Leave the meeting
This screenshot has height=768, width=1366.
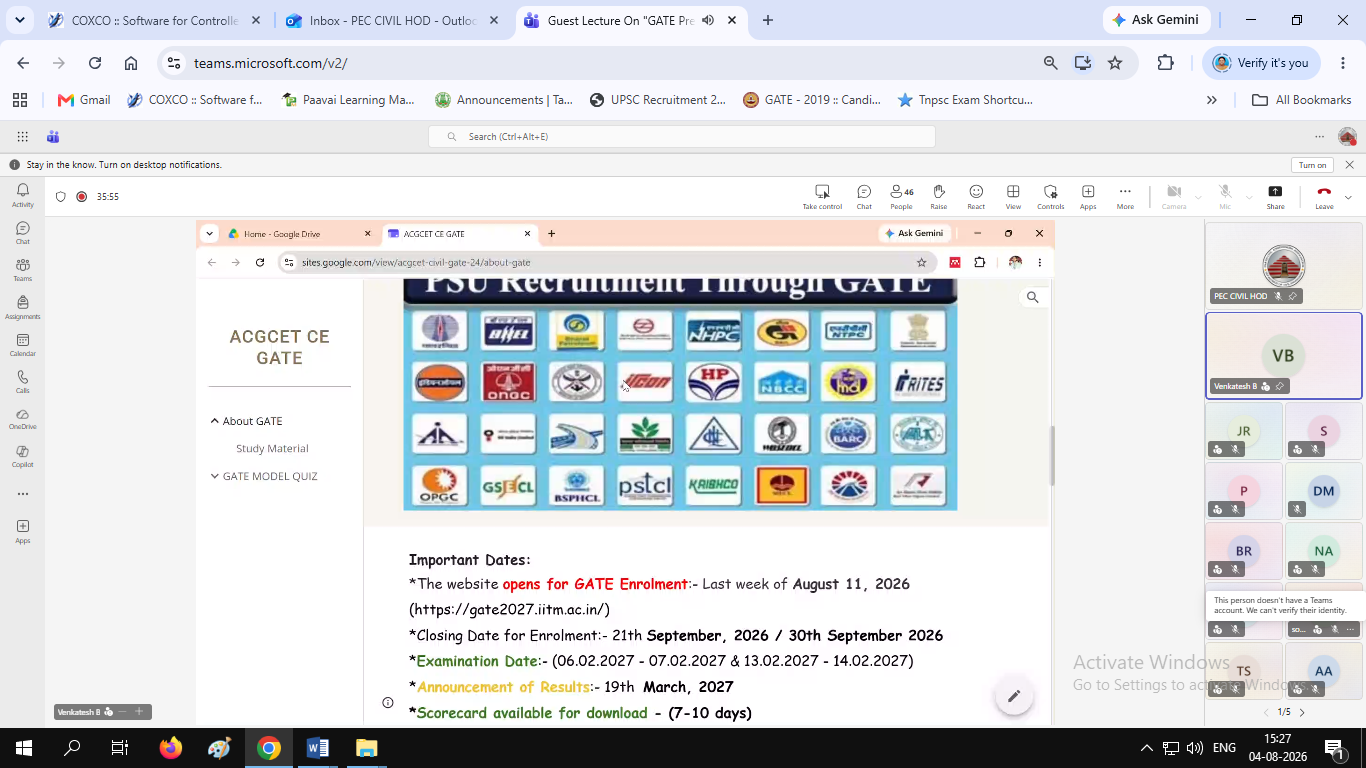tap(1324, 197)
